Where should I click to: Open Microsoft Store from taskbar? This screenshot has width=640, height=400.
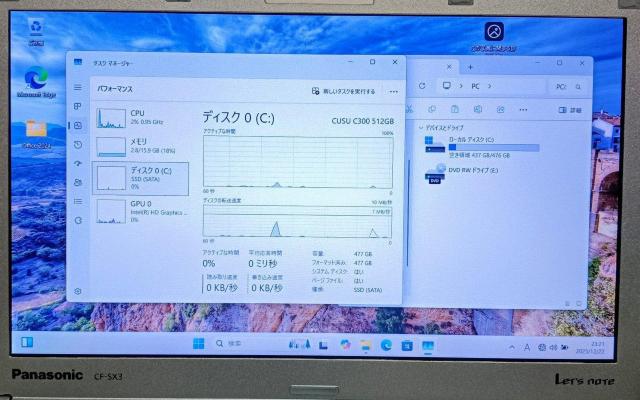pyautogui.click(x=407, y=346)
